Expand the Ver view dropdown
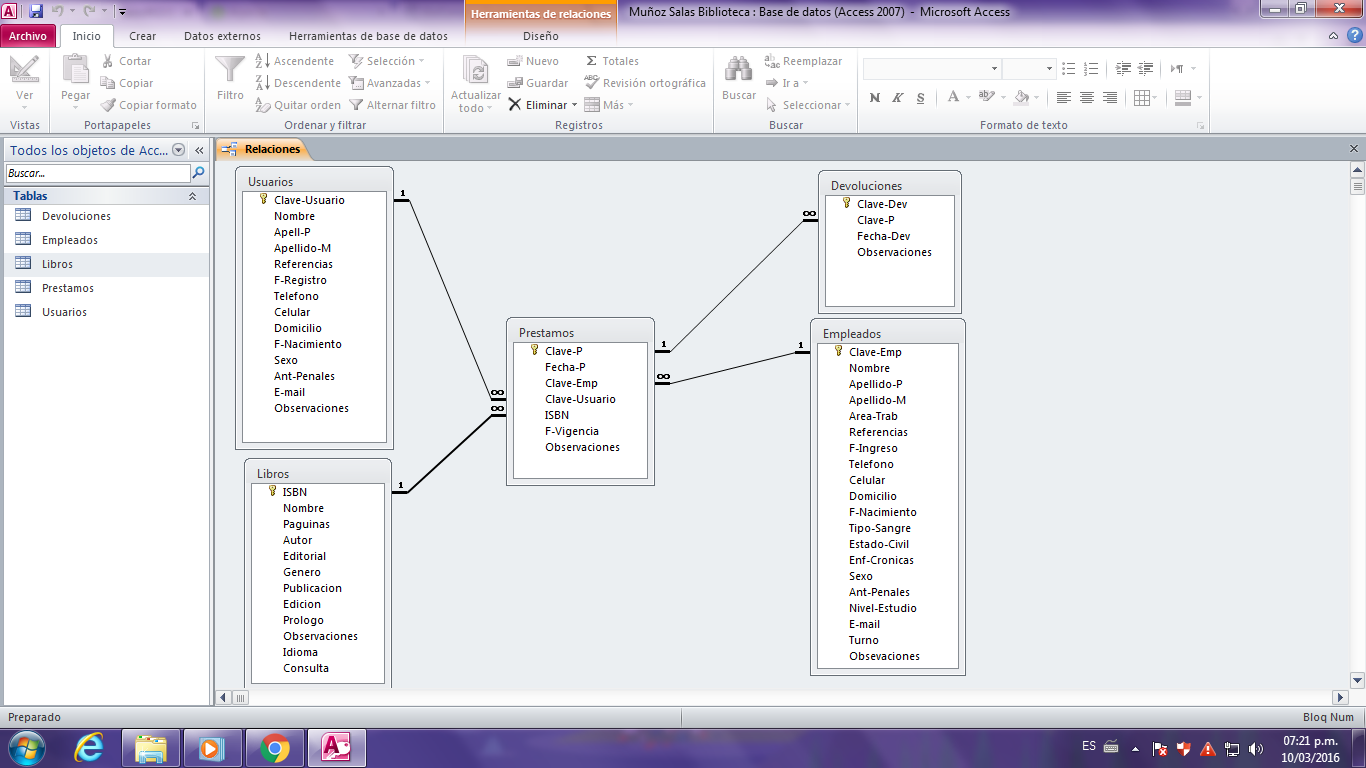This screenshot has height=768, width=1366. (25, 108)
